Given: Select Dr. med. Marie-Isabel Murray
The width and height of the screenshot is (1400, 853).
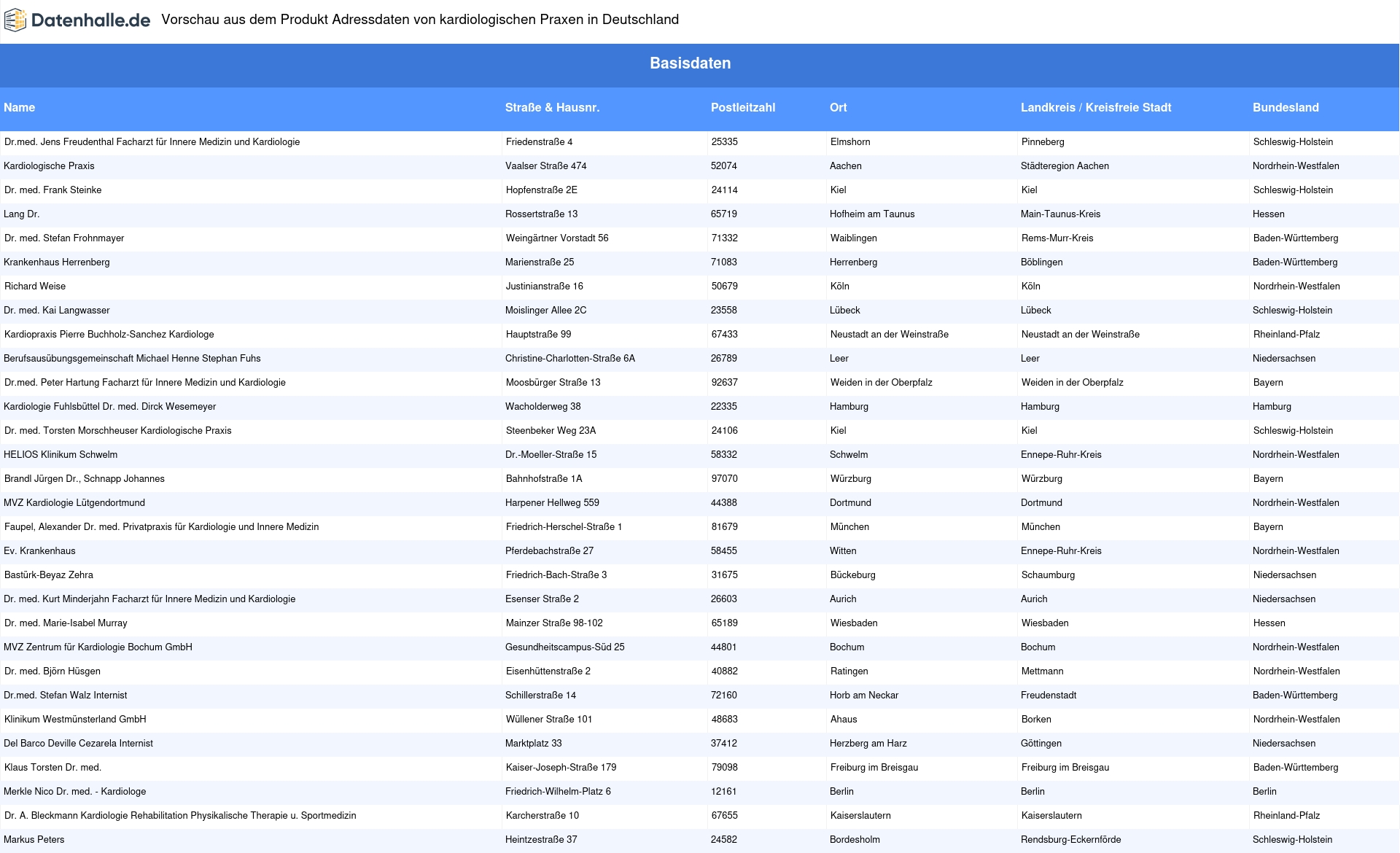Looking at the screenshot, I should tap(66, 623).
